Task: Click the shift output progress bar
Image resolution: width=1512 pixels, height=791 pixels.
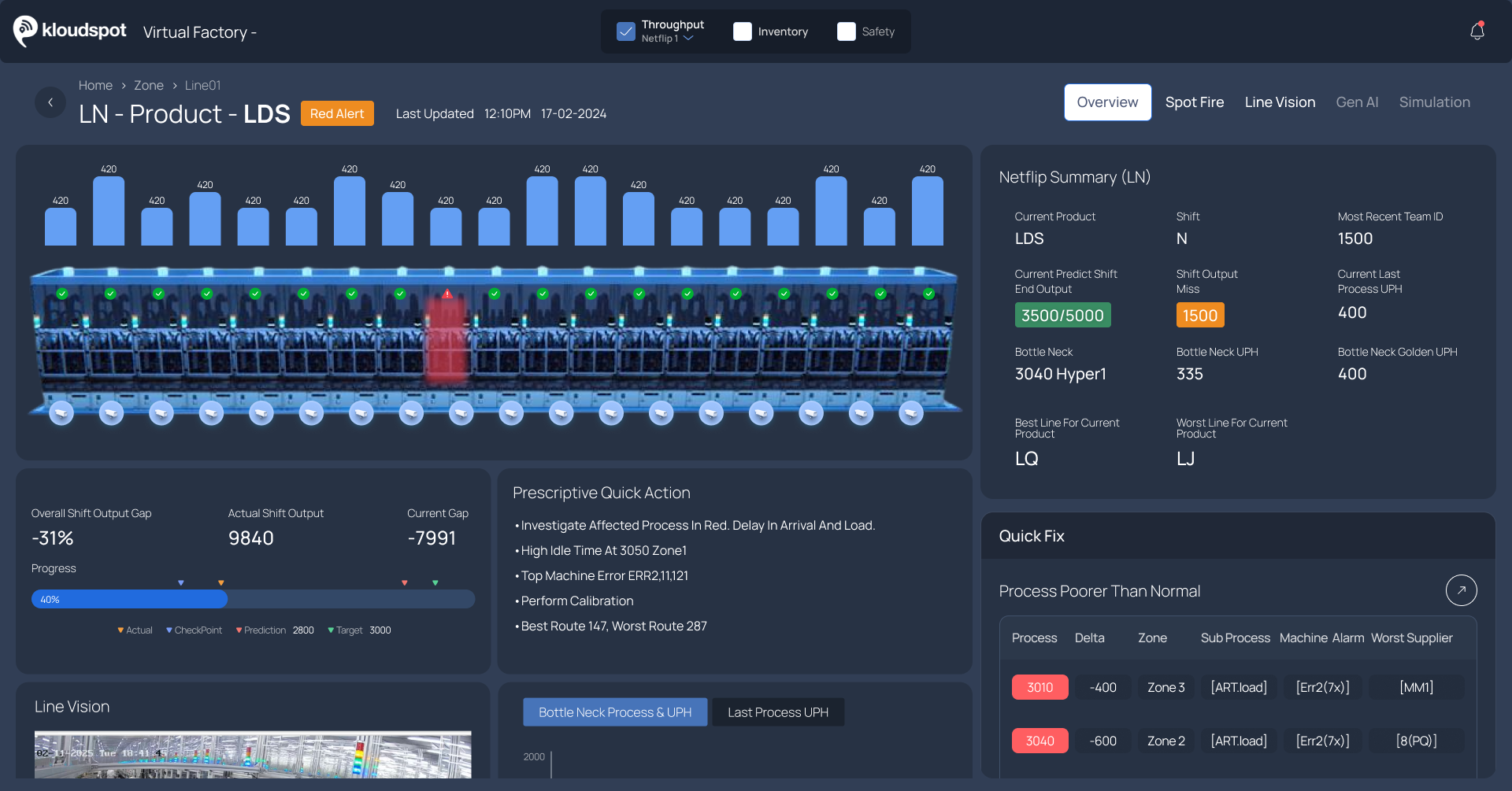Action: [253, 599]
